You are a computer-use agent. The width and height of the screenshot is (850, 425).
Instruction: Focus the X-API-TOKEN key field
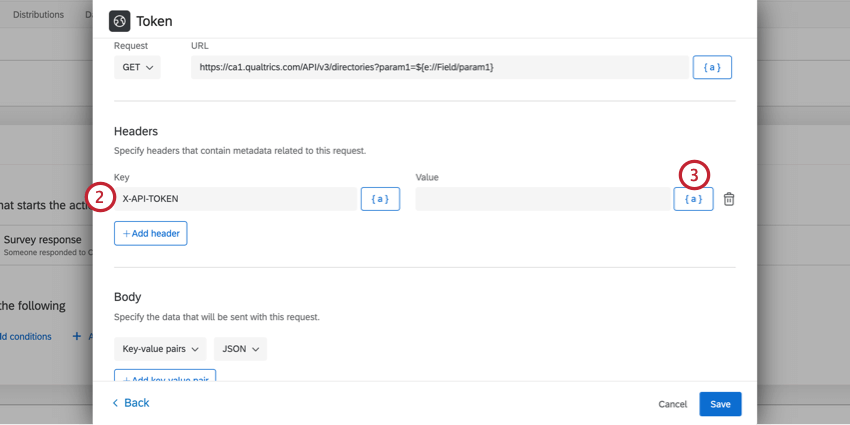pyautogui.click(x=235, y=199)
